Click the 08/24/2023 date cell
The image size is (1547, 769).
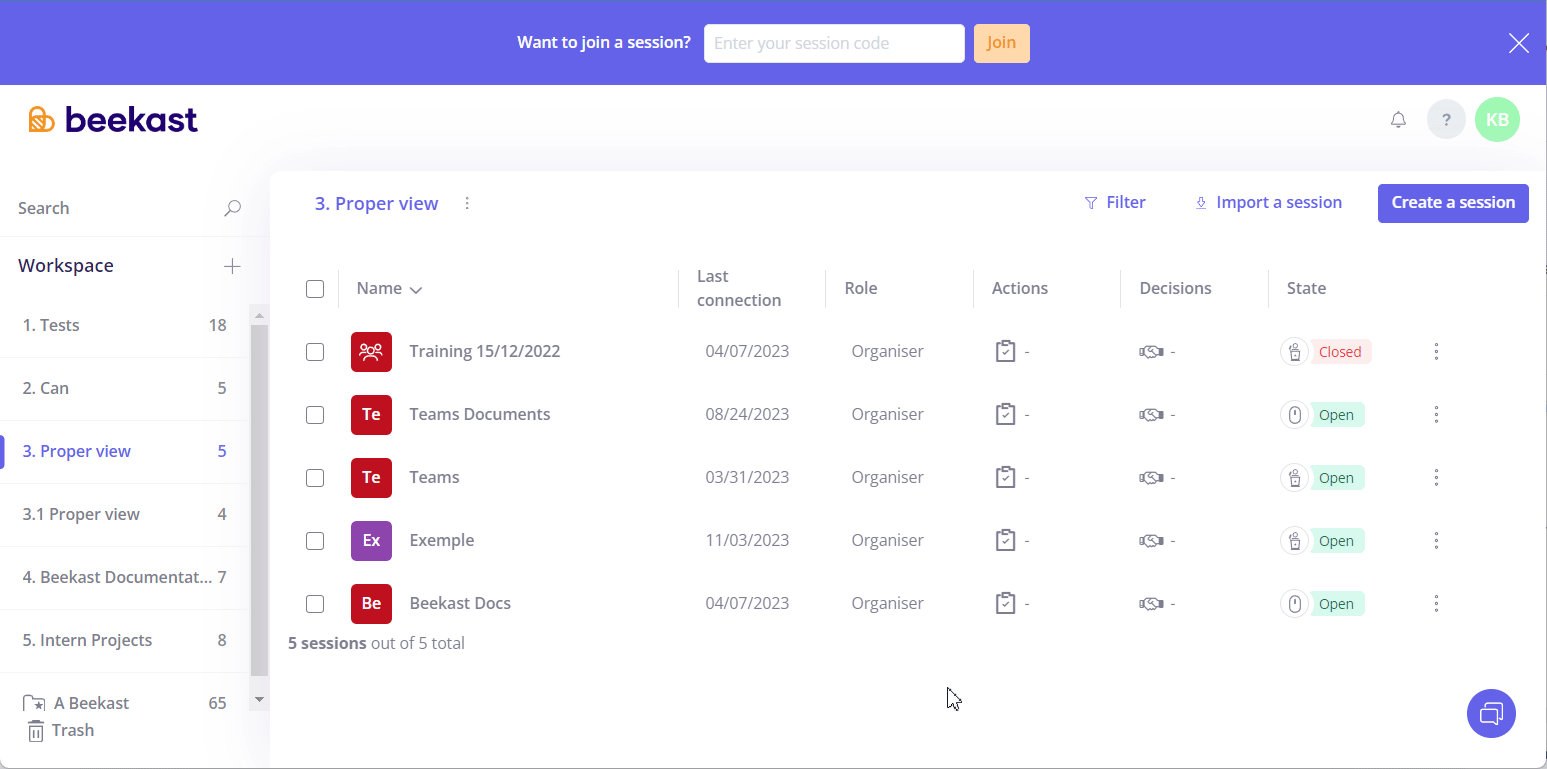pos(747,414)
